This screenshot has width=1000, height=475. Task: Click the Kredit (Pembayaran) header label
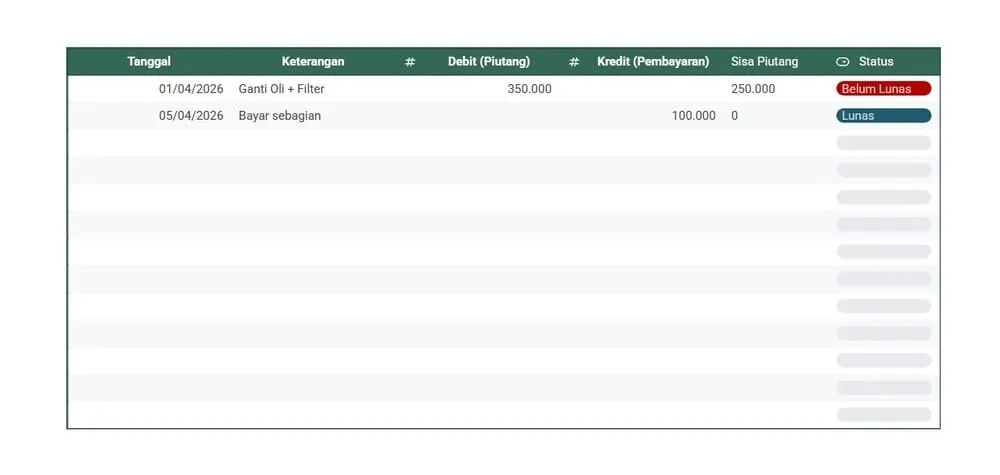[x=653, y=62]
